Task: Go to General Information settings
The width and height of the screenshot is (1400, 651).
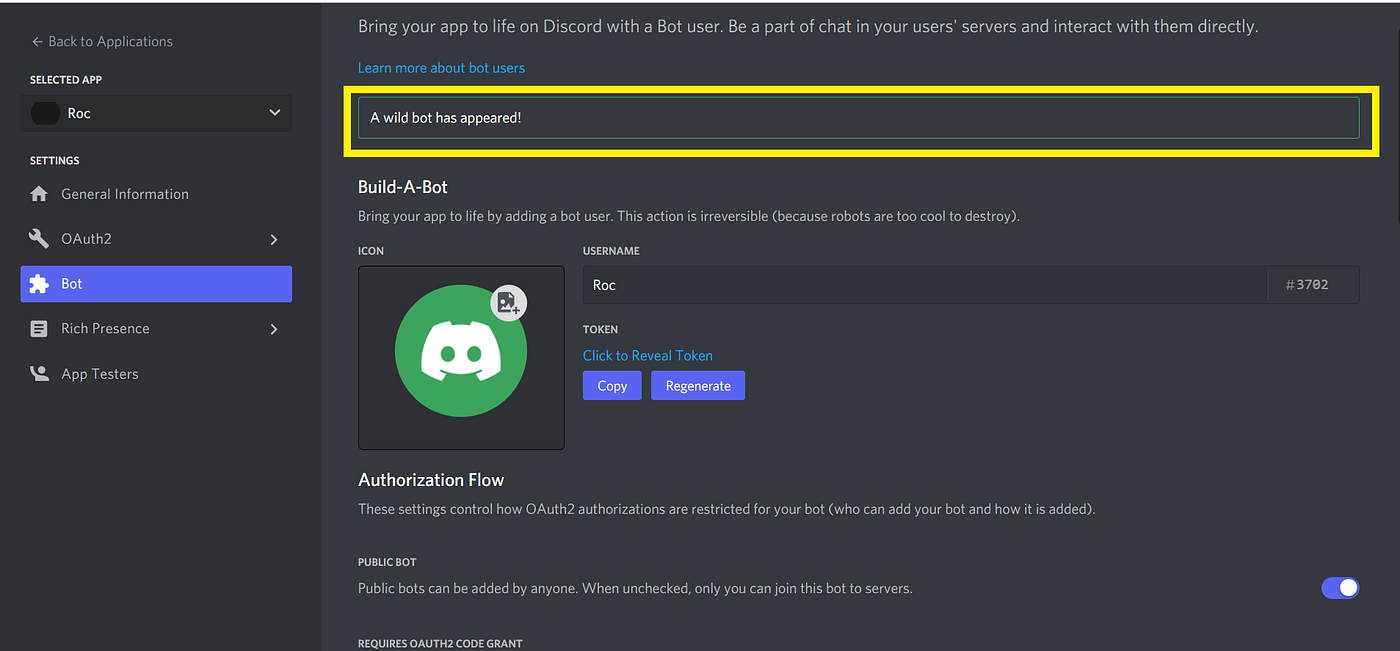Action: [125, 193]
